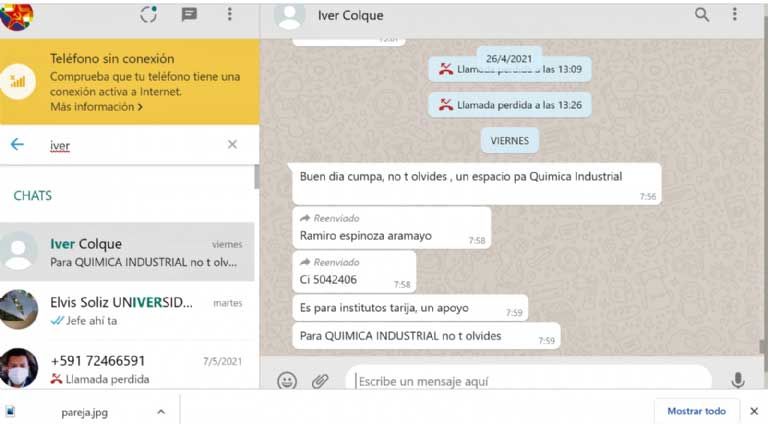Click the search field containing 'iver'
Image resolution: width=768 pixels, height=424 pixels.
[130, 145]
